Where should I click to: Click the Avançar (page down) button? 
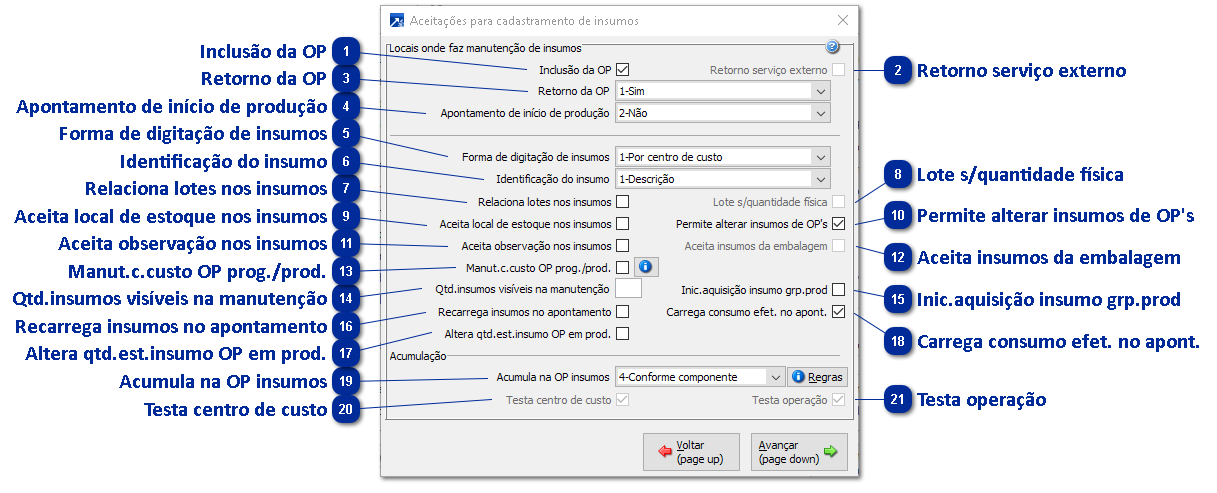(798, 452)
